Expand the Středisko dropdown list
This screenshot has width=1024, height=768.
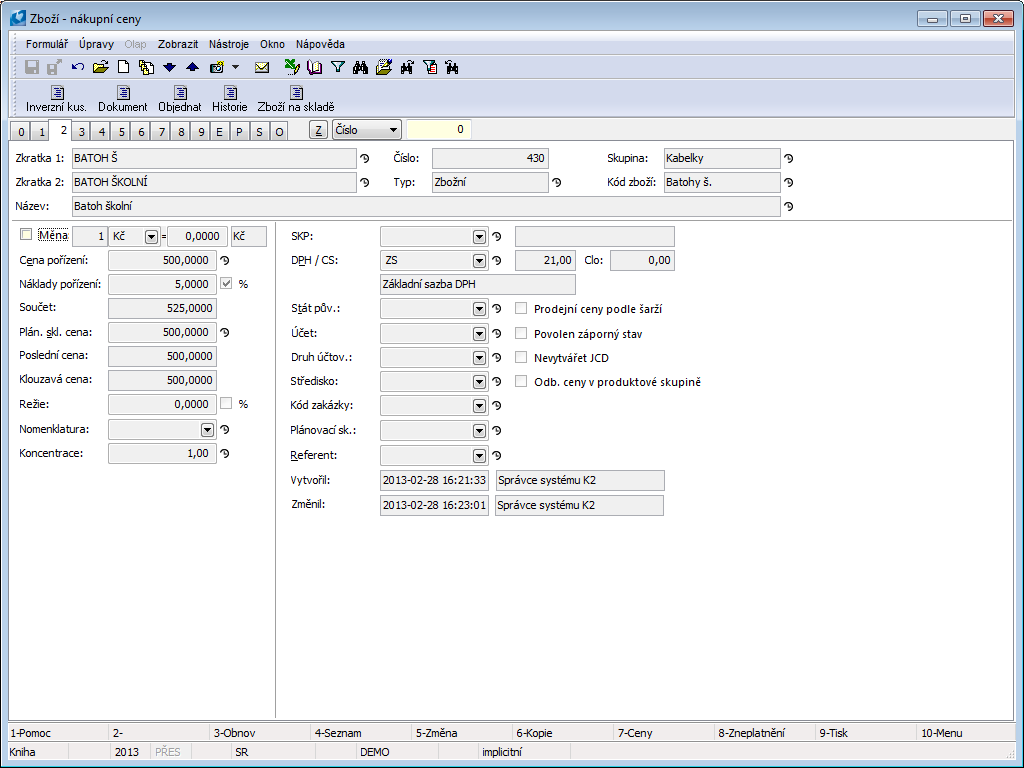pos(479,382)
